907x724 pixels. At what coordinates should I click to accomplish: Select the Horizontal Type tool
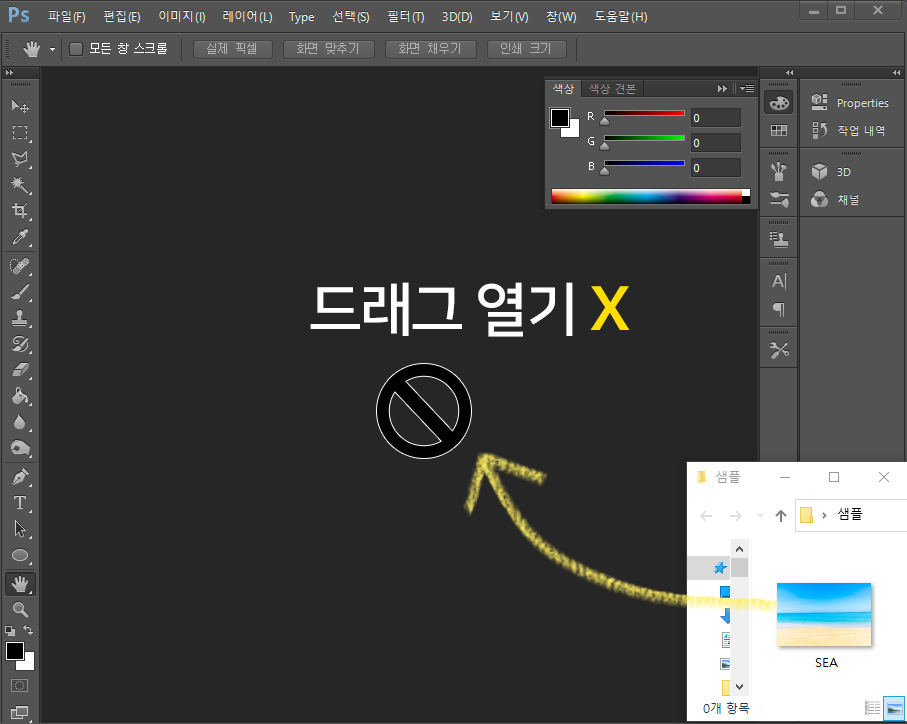(20, 503)
